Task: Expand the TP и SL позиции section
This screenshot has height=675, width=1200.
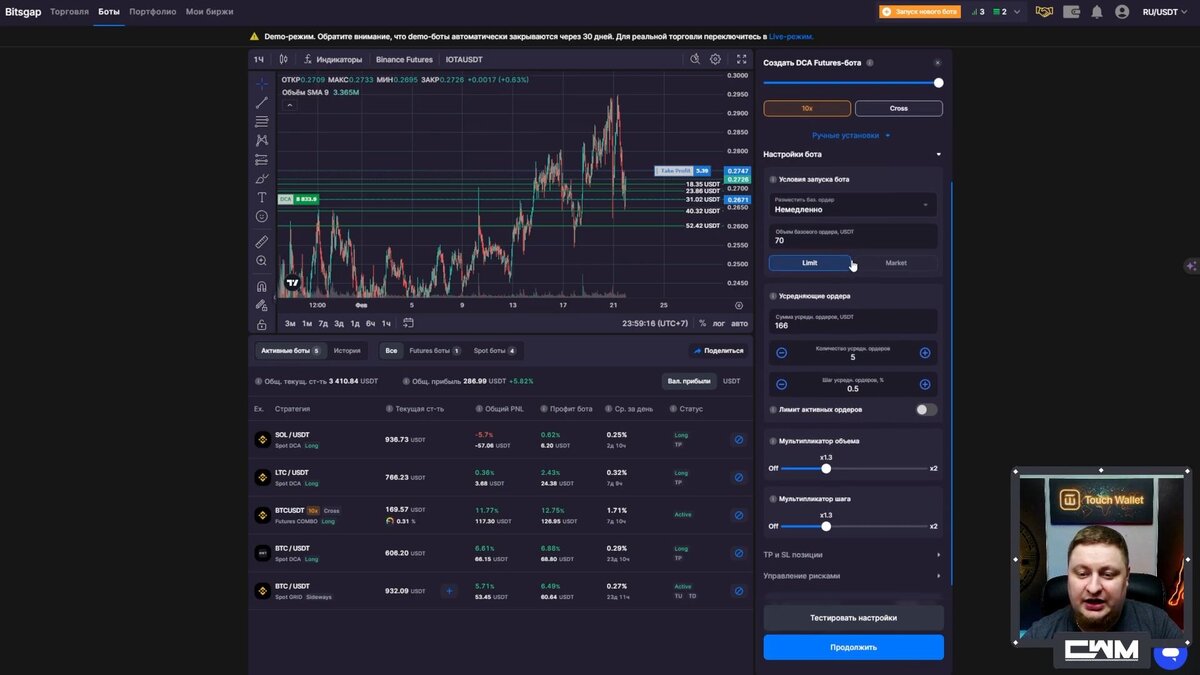Action: [x=853, y=554]
